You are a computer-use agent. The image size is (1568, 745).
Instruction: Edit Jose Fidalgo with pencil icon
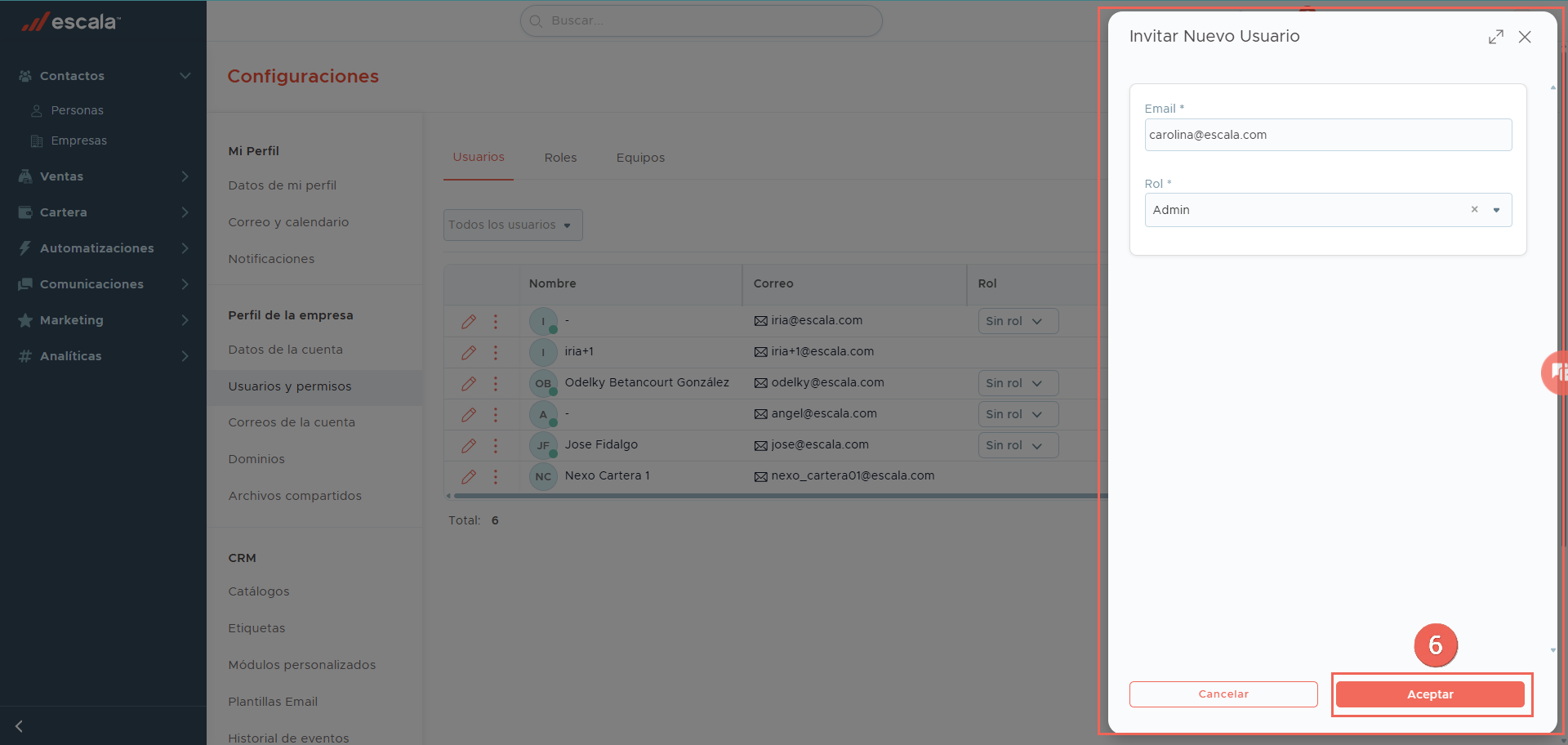tap(469, 446)
